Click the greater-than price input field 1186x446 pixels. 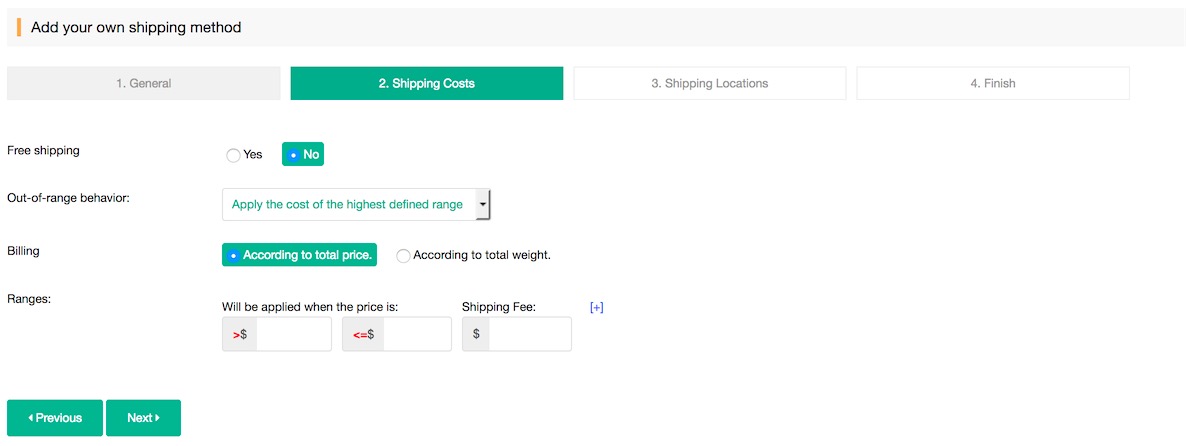(x=293, y=335)
